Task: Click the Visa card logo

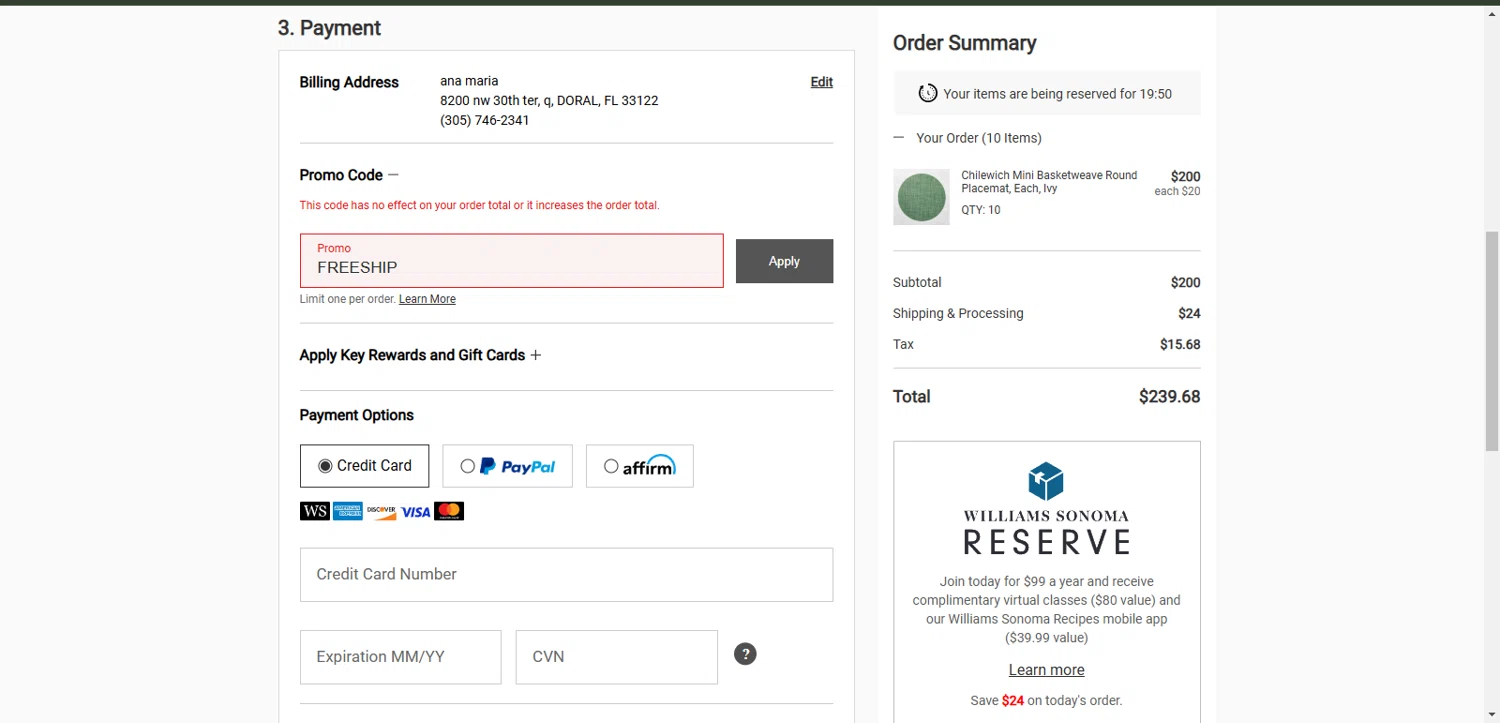Action: click(415, 511)
